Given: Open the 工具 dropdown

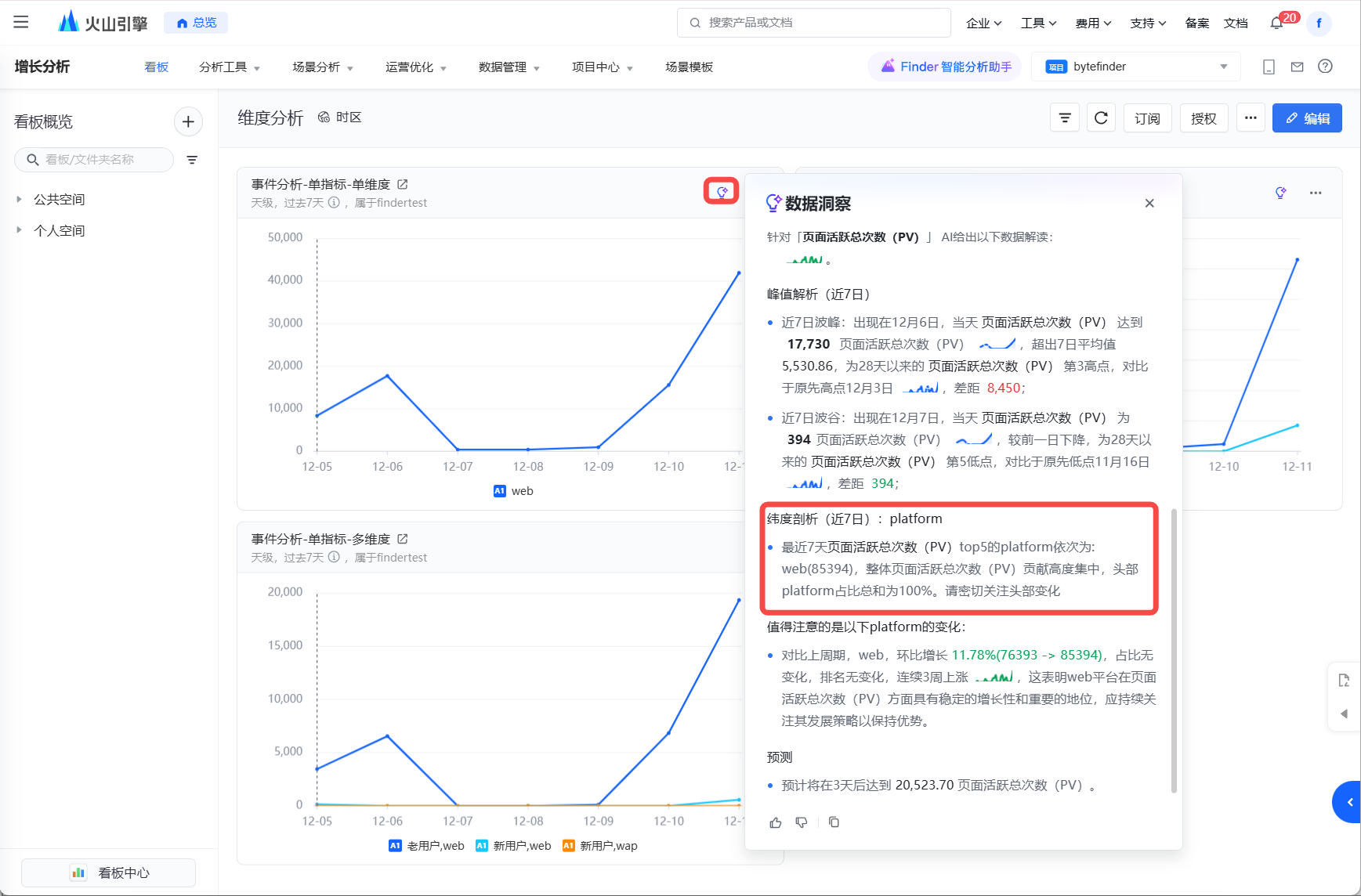Looking at the screenshot, I should coord(1039,23).
